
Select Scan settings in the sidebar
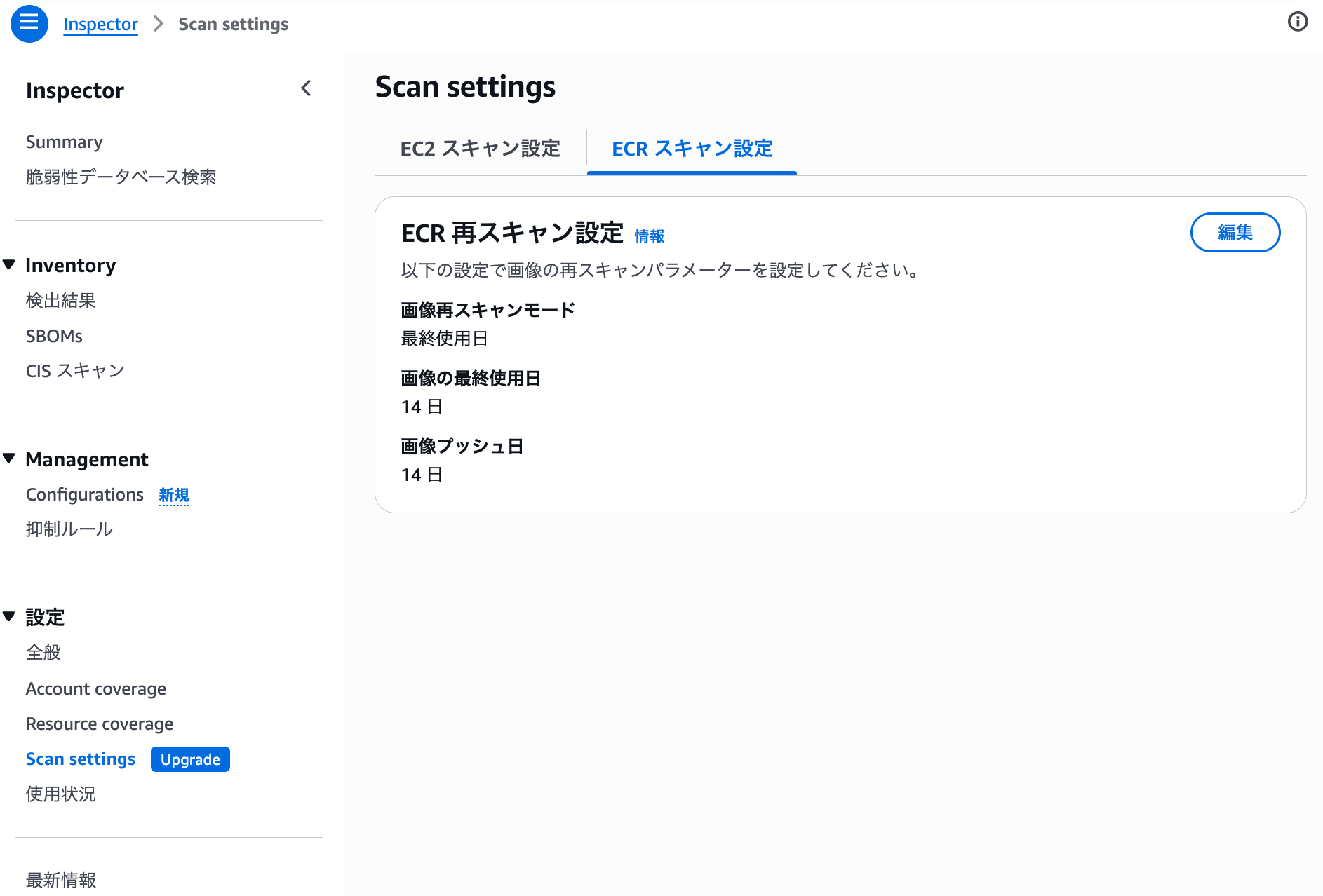point(81,759)
